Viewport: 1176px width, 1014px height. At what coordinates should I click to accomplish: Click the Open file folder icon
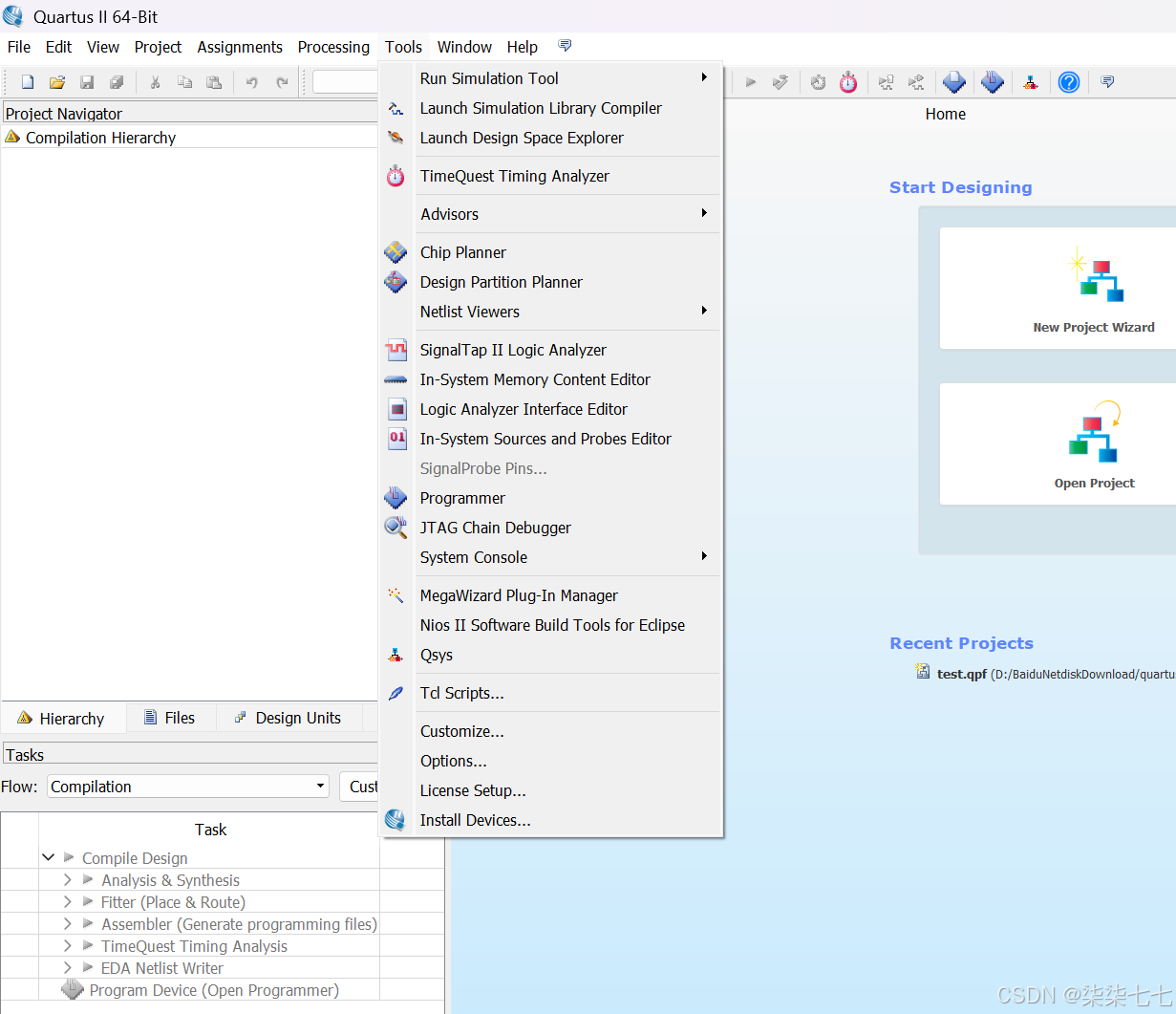57,82
